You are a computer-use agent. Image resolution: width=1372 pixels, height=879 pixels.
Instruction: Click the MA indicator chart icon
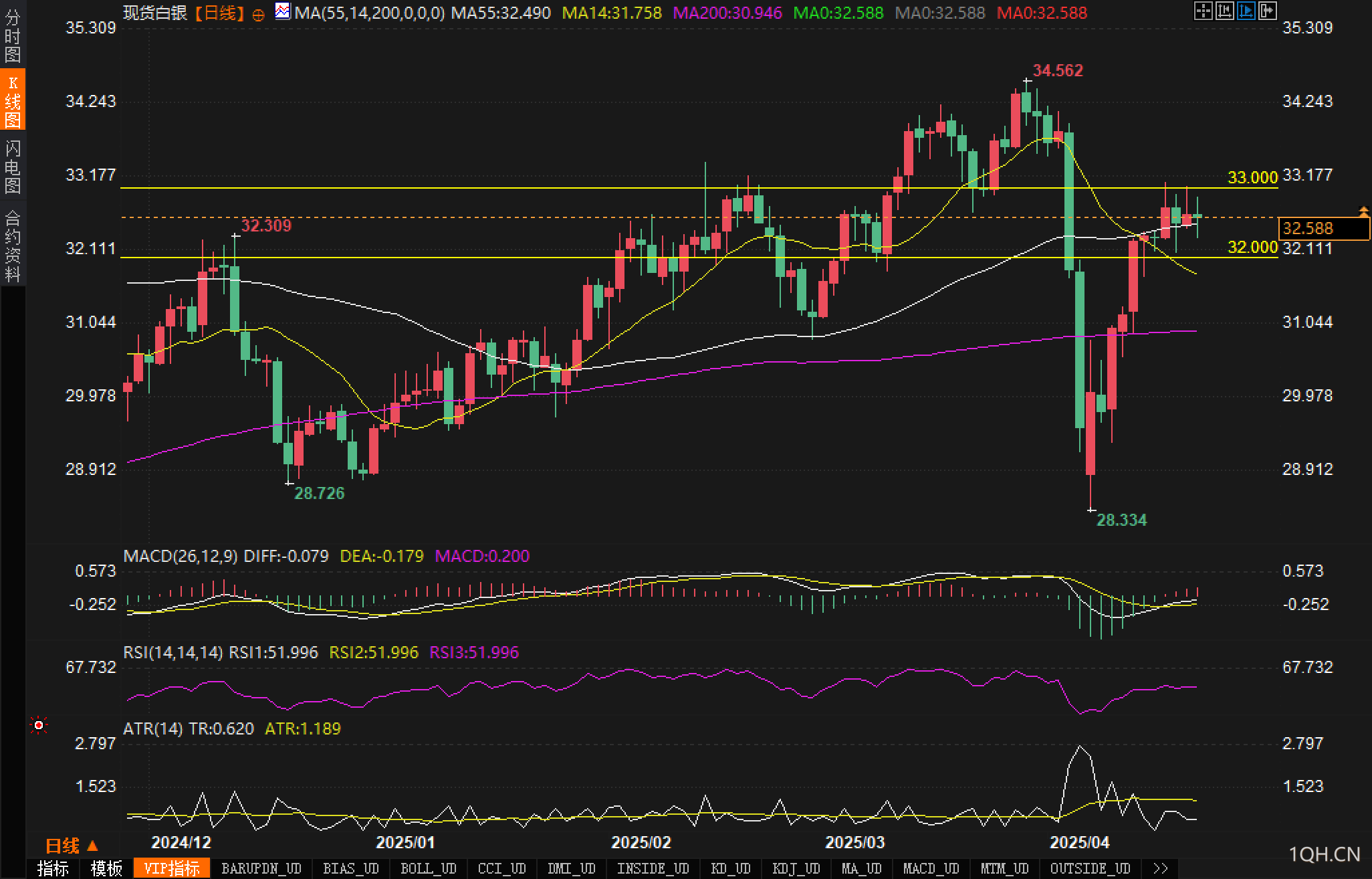click(283, 11)
